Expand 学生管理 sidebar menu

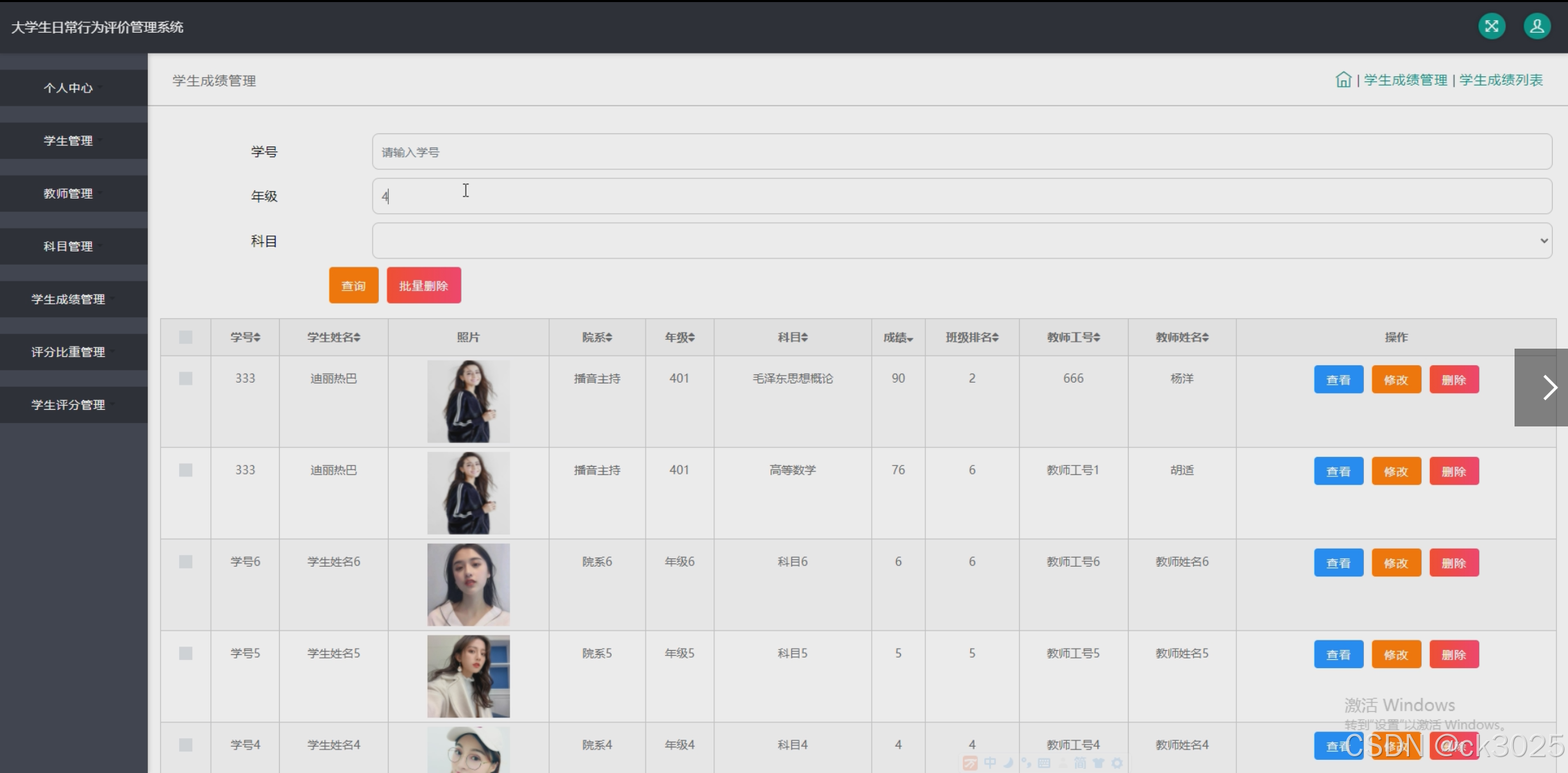coord(68,141)
